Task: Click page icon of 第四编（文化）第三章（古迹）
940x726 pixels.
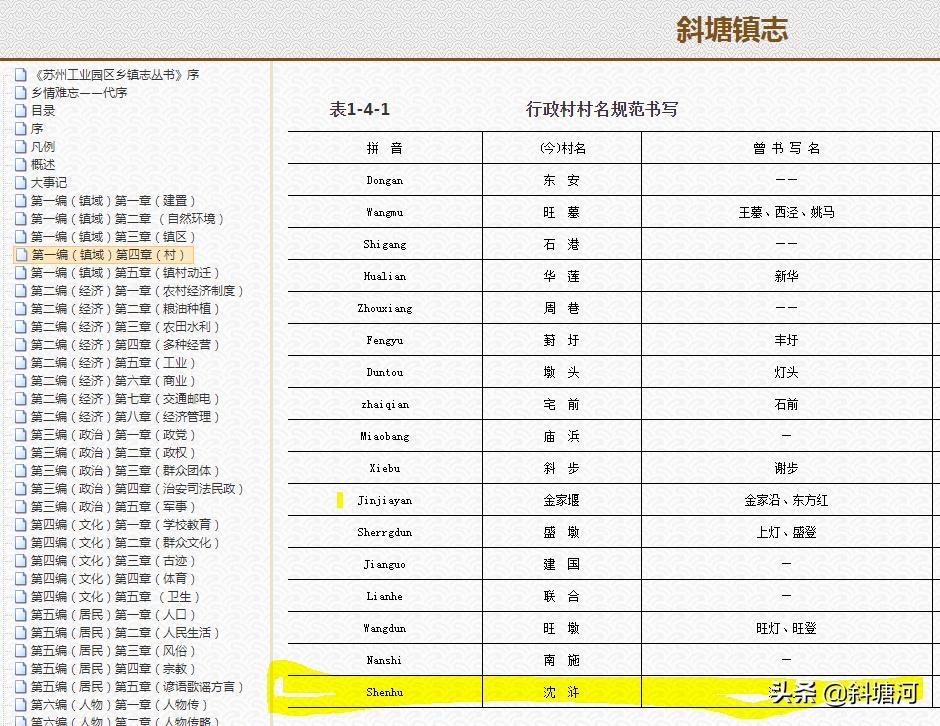Action: (21, 560)
